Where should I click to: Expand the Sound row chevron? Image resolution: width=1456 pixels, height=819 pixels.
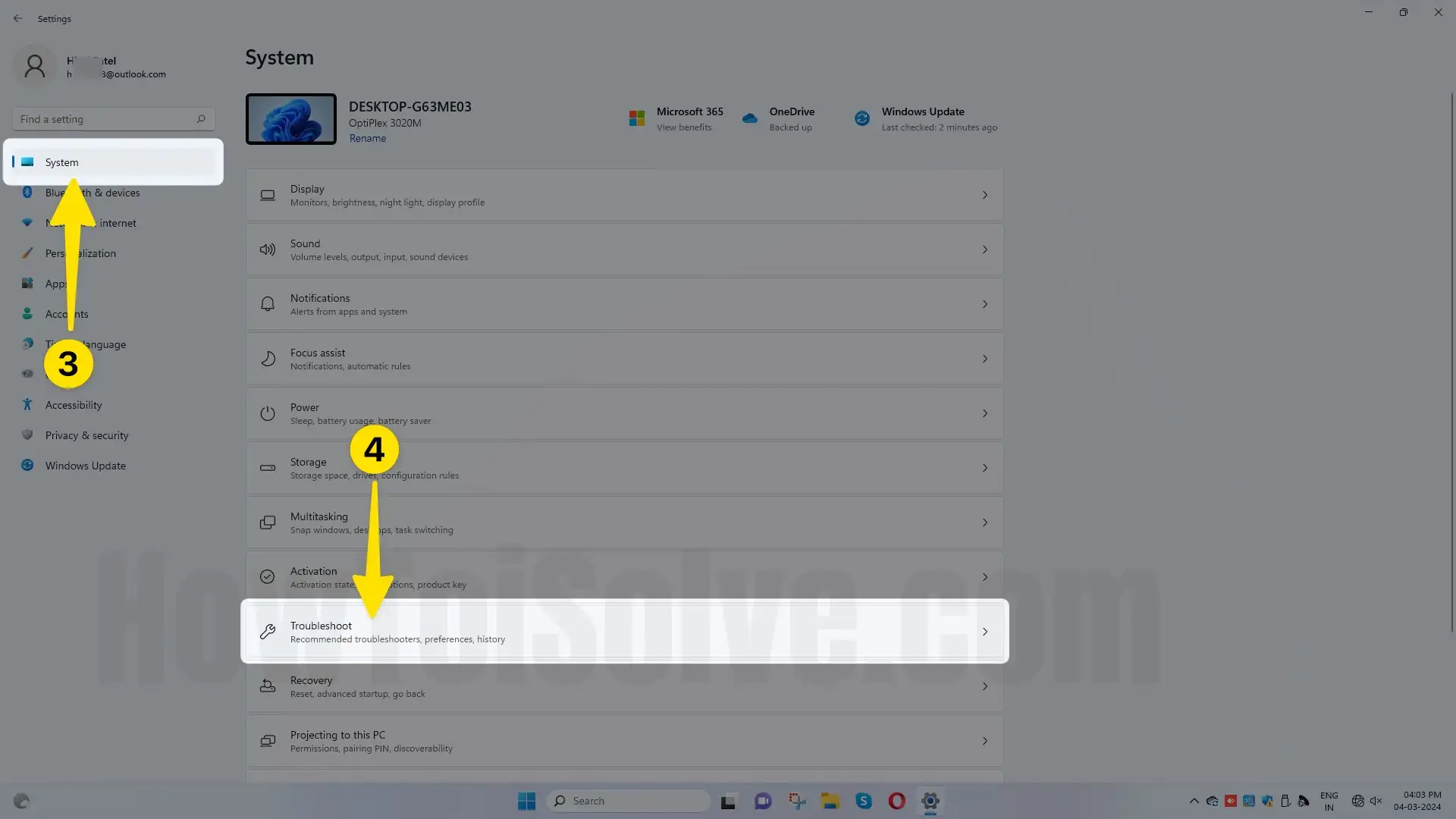985,249
